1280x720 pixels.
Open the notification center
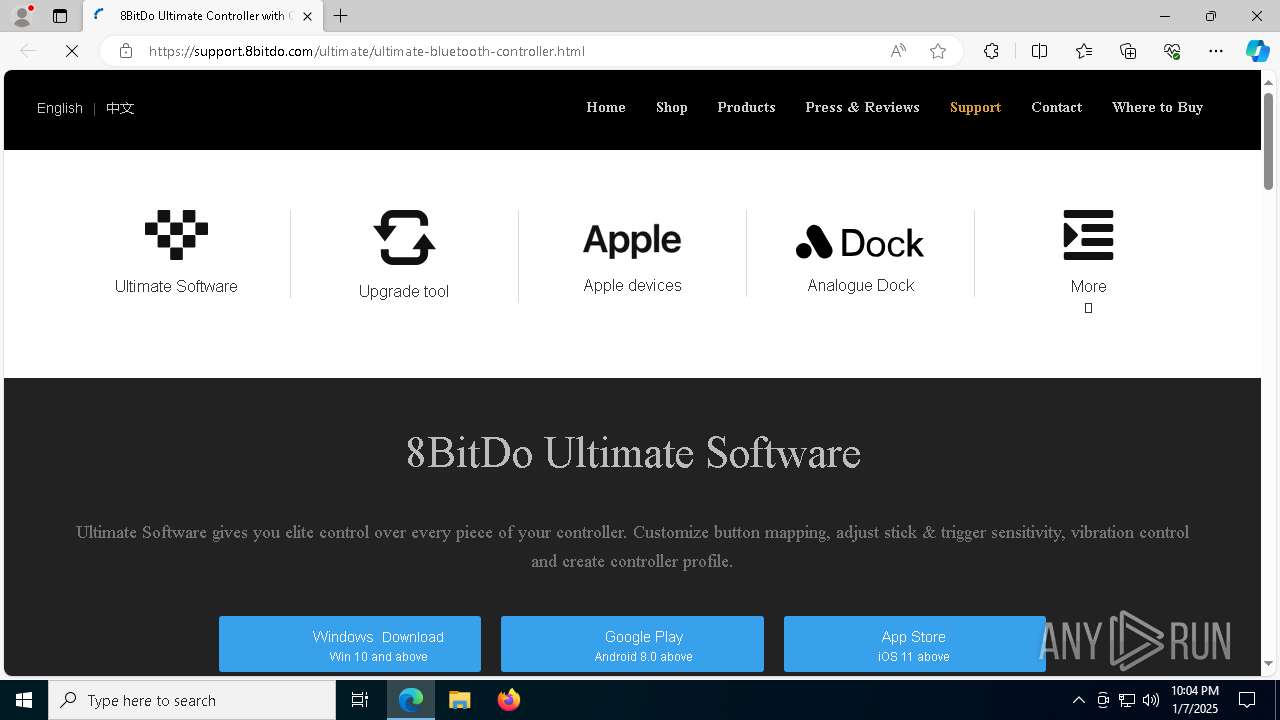(x=1247, y=700)
